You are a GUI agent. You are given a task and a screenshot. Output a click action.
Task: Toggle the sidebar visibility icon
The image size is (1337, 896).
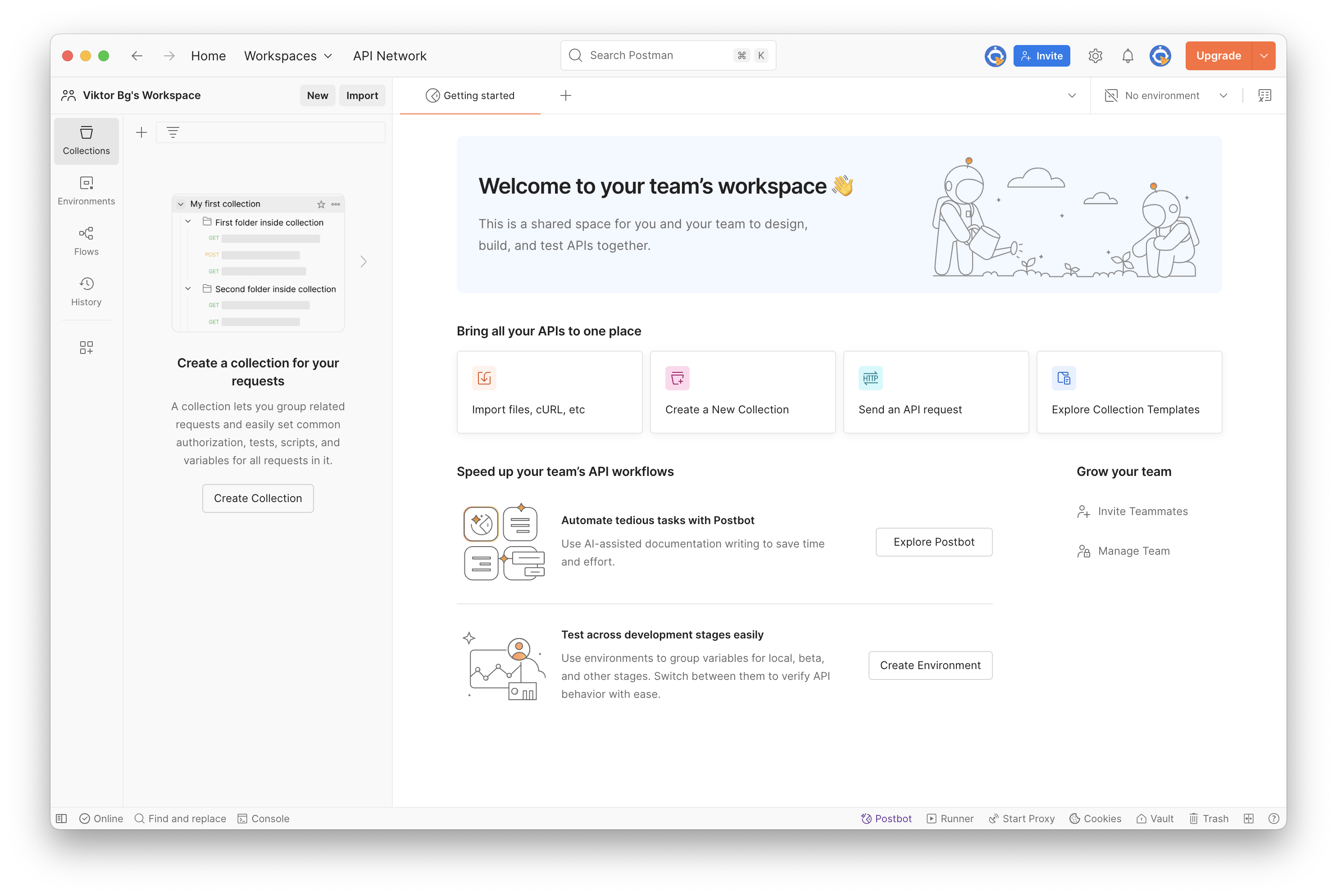point(62,818)
